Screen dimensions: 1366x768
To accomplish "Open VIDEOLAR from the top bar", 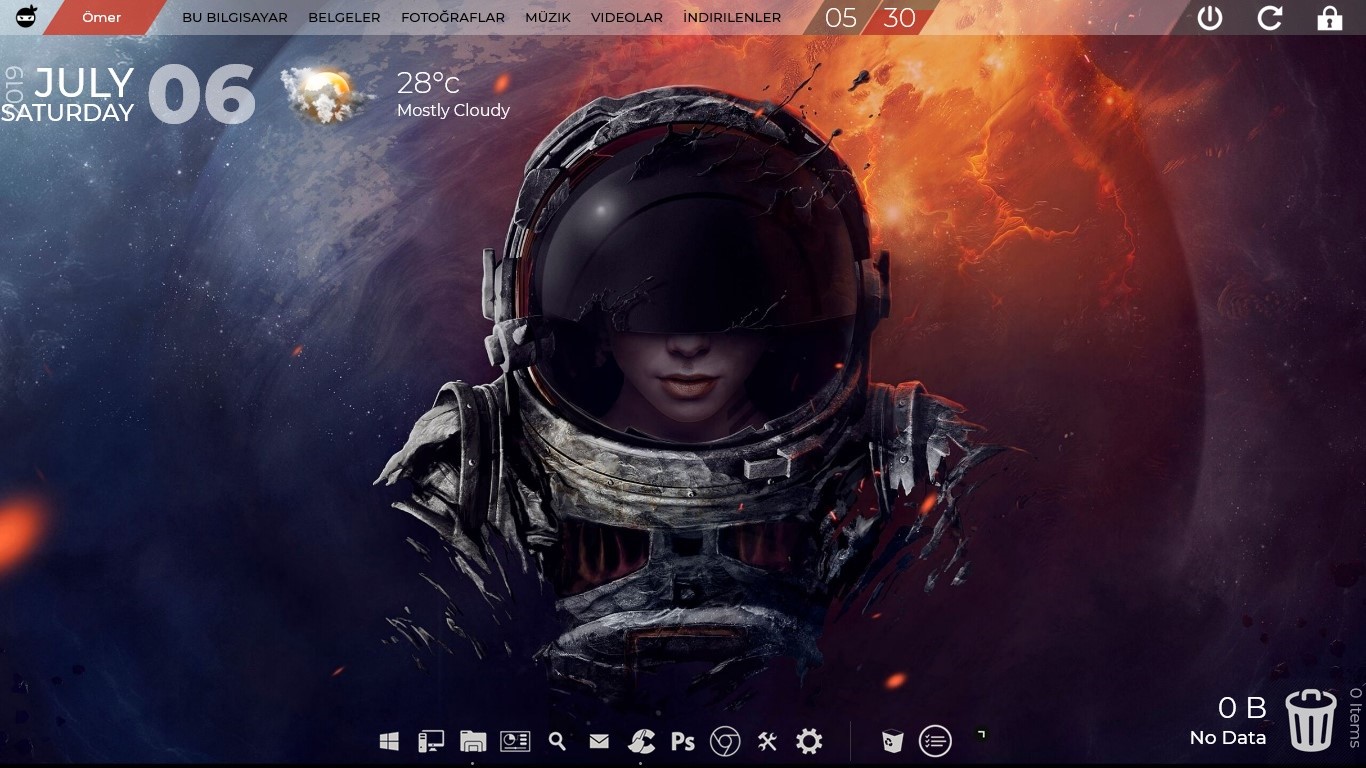I will click(627, 18).
